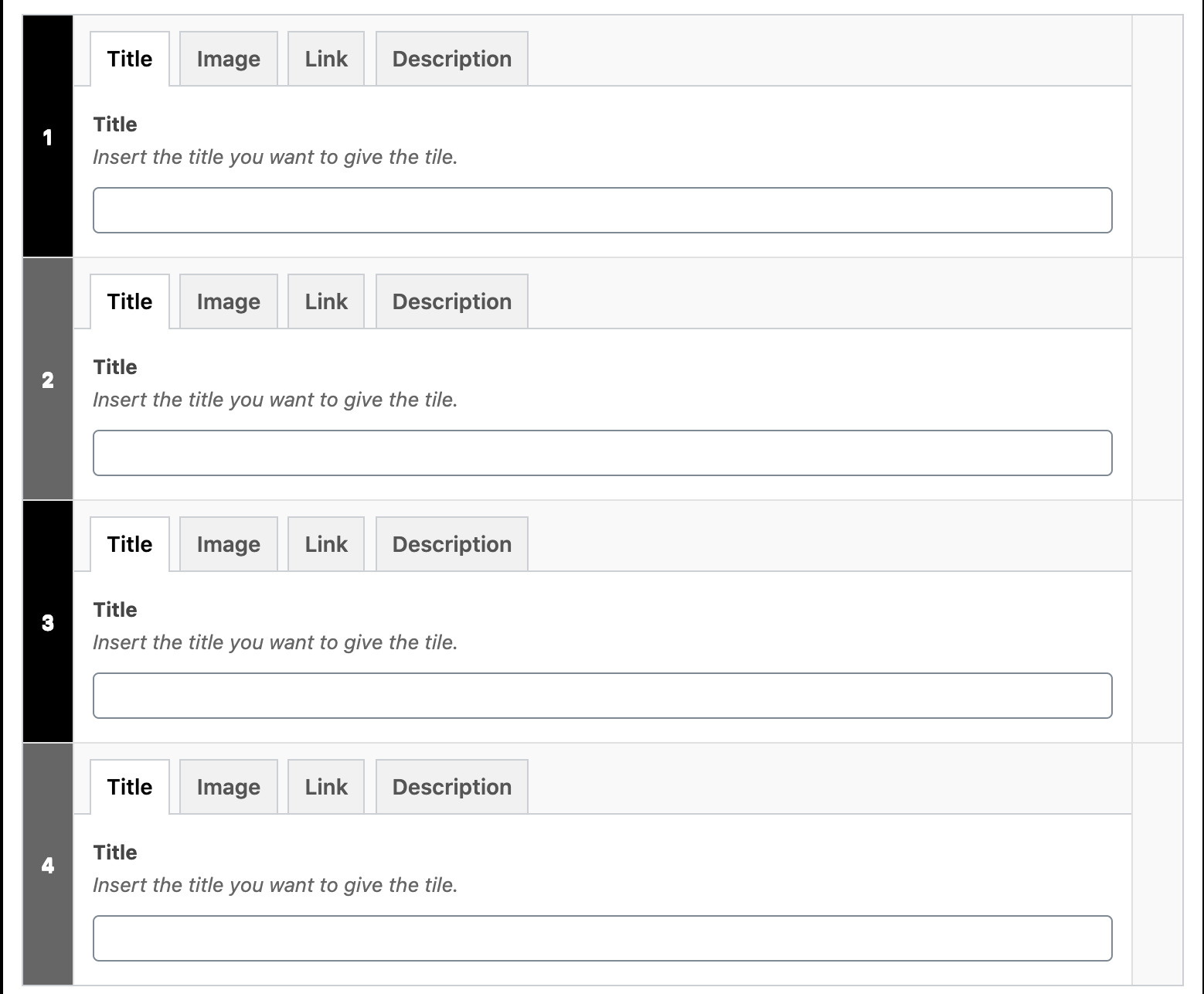The image size is (1204, 994).
Task: Switch to Link tab in row 3
Action: click(x=325, y=544)
